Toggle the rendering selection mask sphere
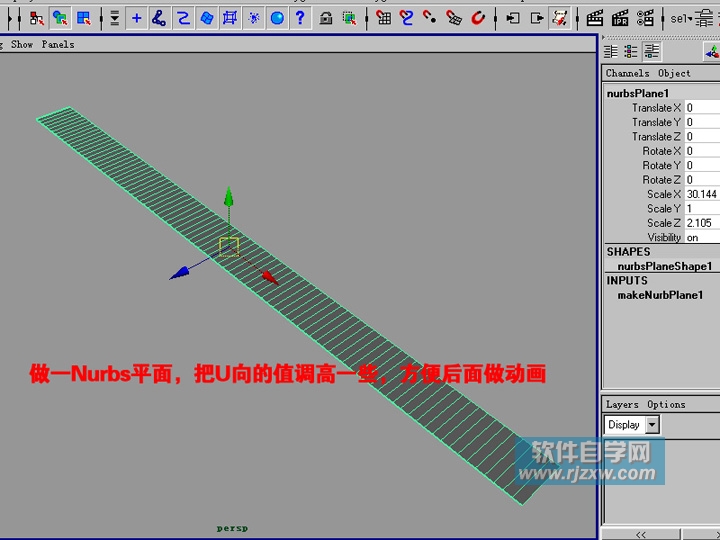 click(277, 18)
